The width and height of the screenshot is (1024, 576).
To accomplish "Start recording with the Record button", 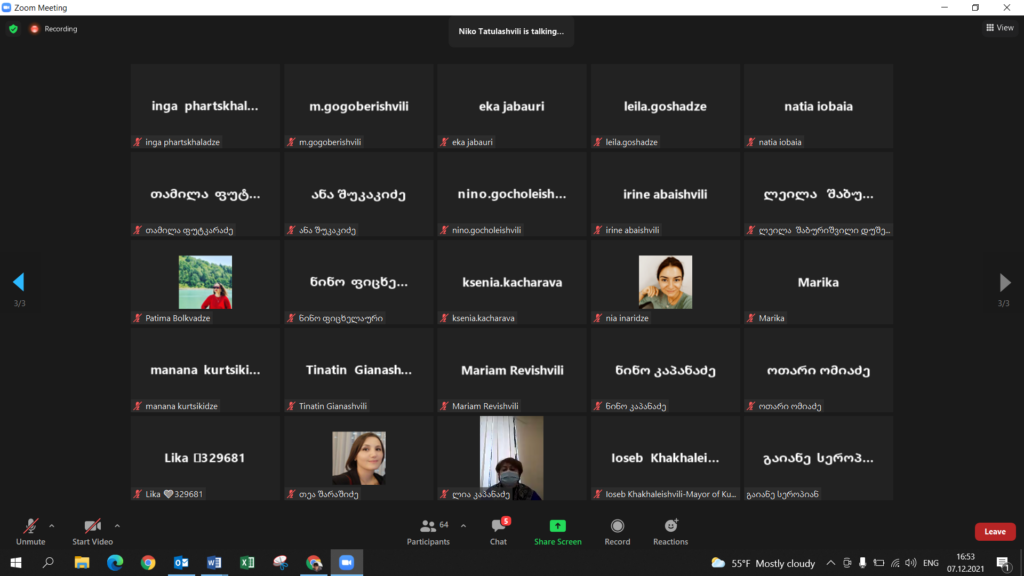I will tap(617, 530).
